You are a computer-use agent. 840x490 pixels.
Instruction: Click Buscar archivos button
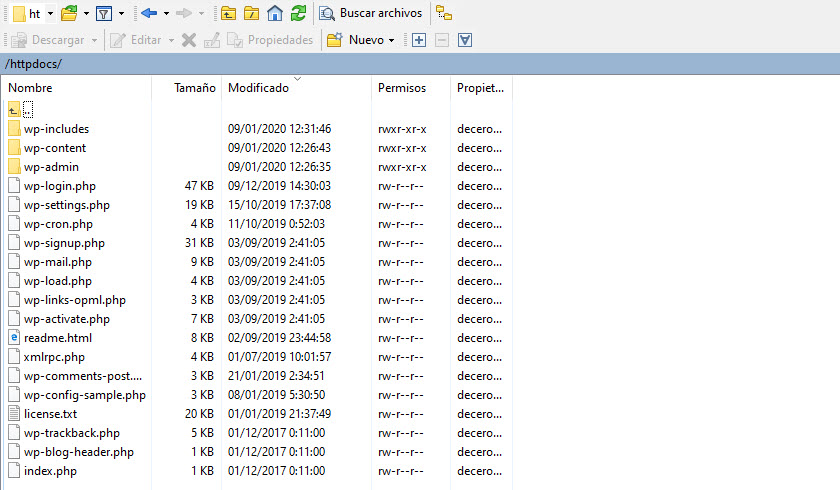tap(371, 13)
